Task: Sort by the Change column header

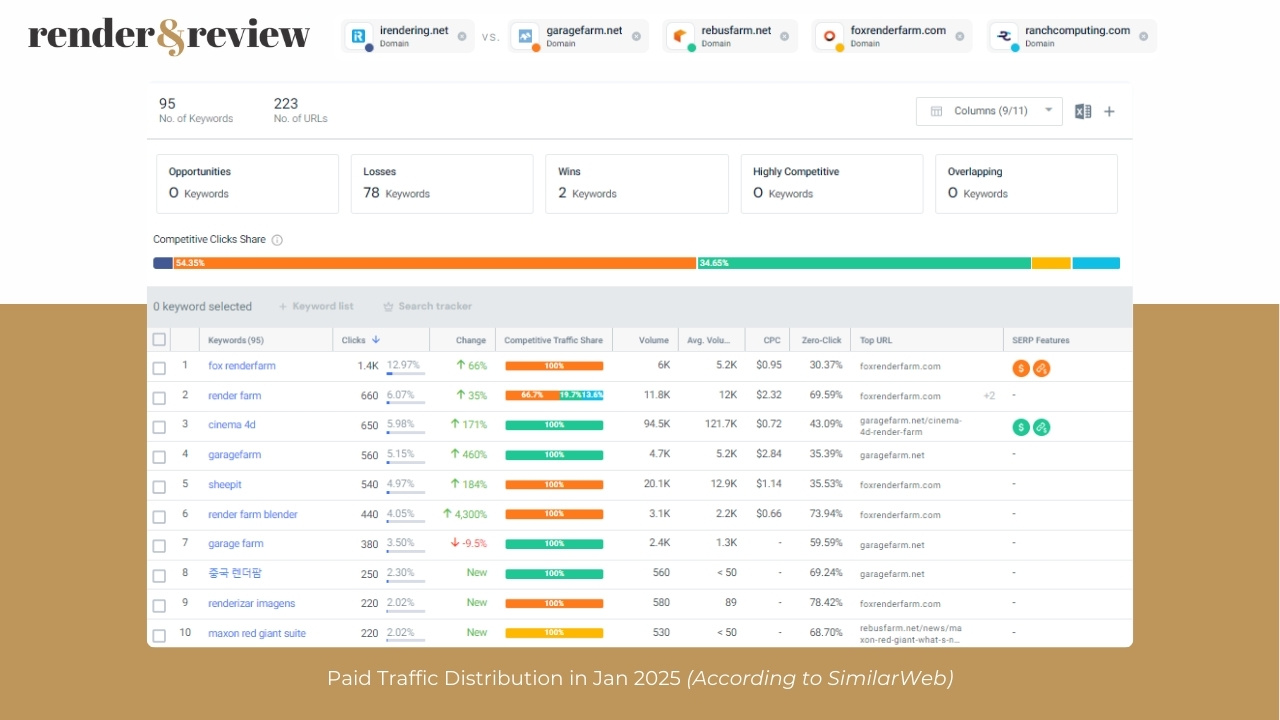Action: click(470, 340)
